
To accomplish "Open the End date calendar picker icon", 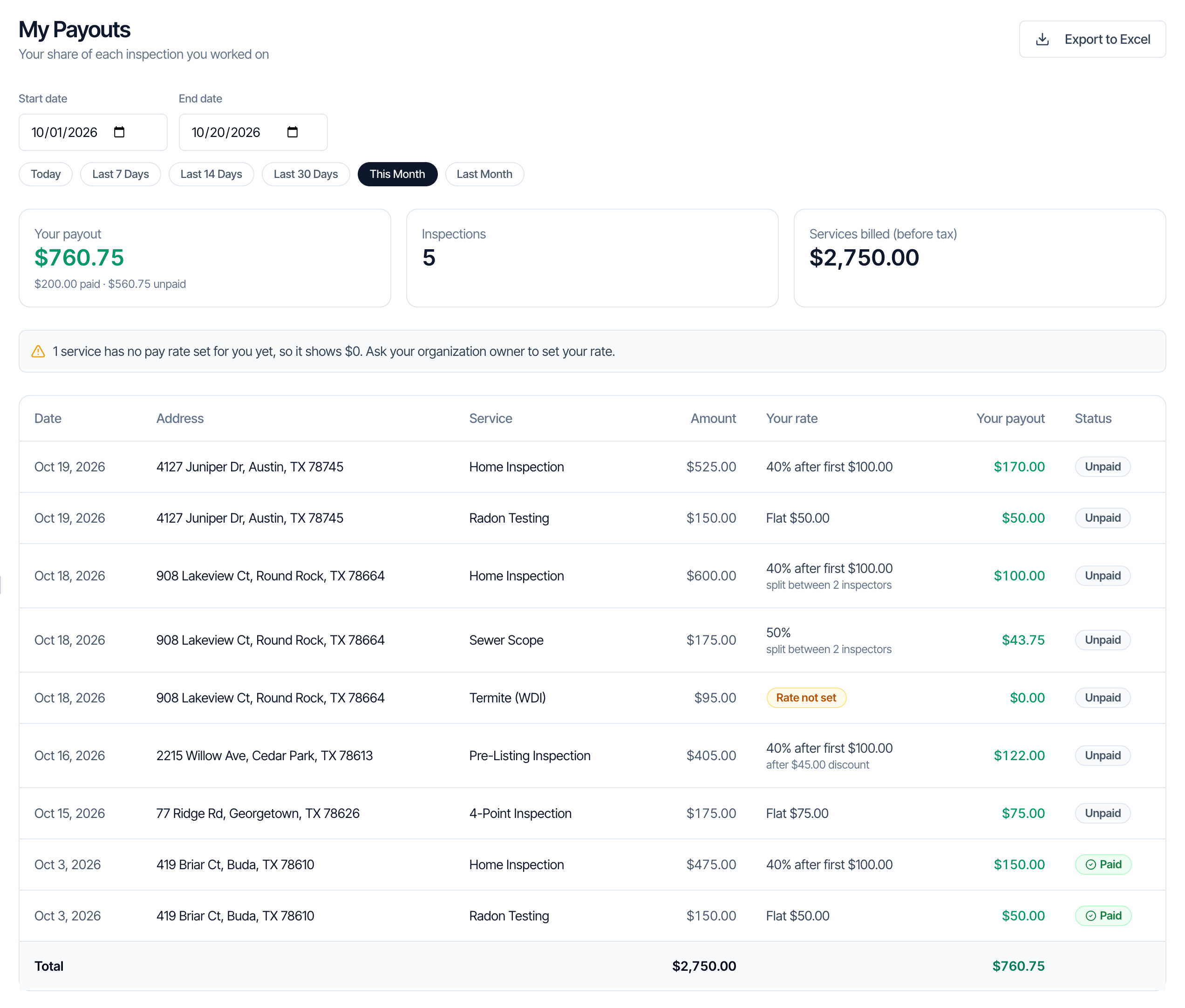I will pyautogui.click(x=292, y=132).
